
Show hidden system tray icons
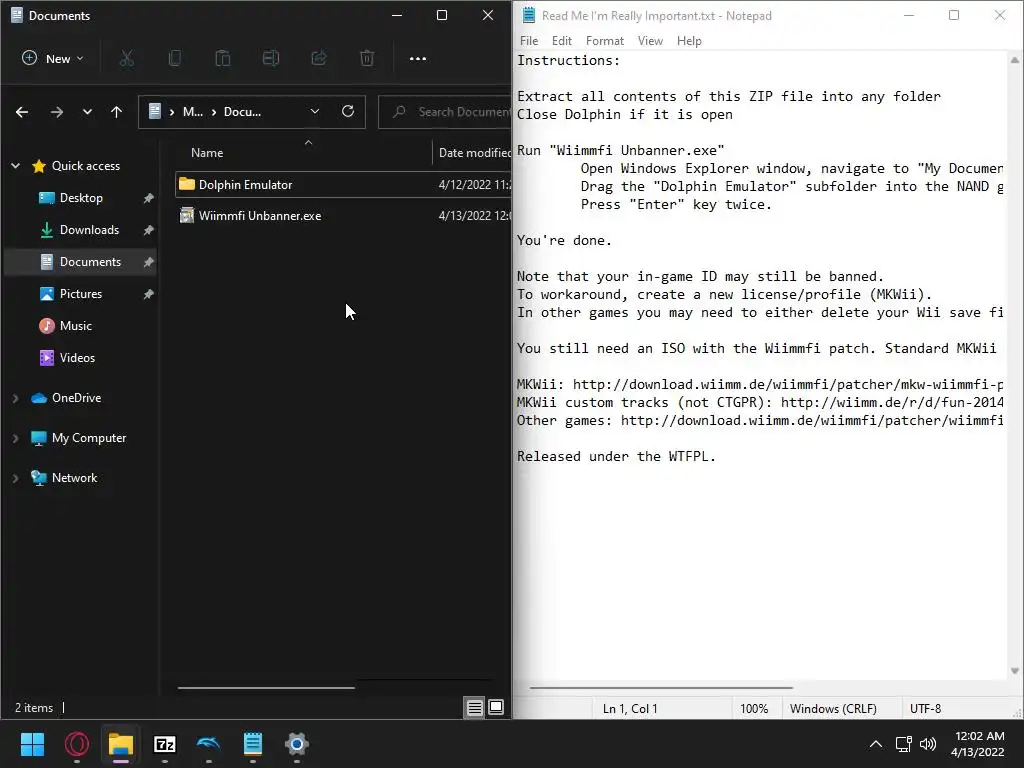point(876,744)
